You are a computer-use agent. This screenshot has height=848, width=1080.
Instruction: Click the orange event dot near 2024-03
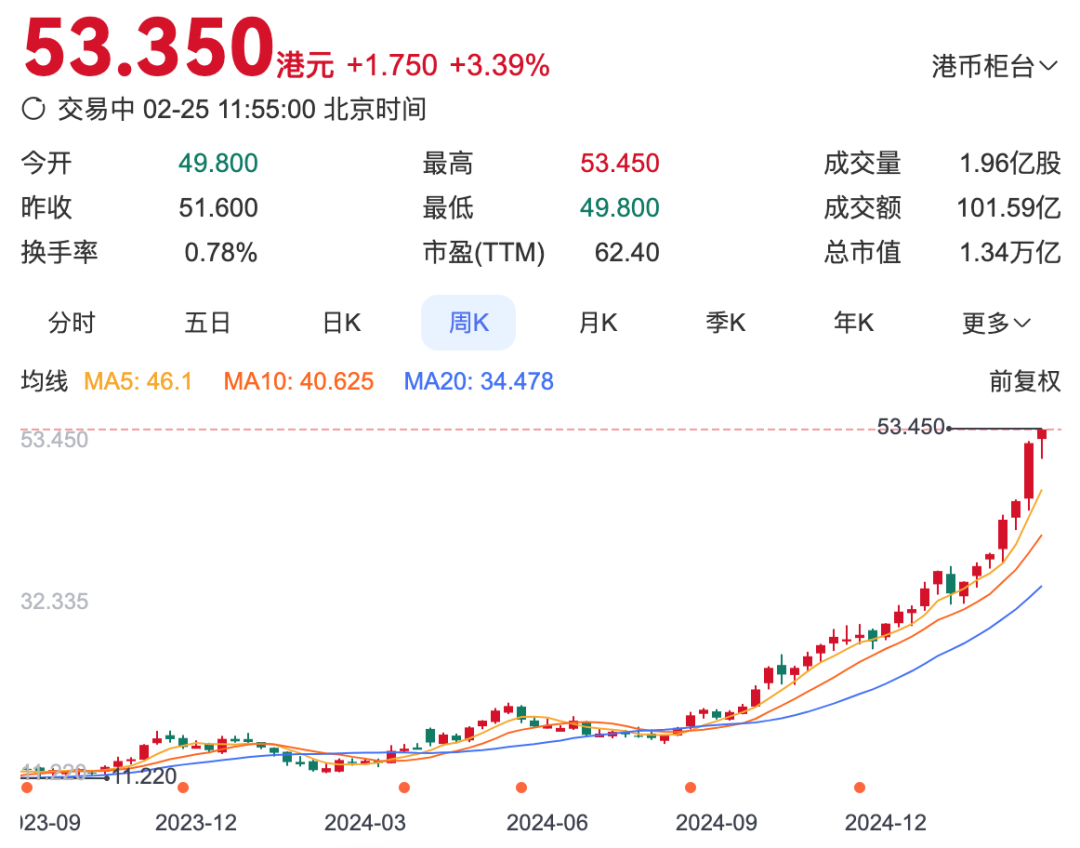tap(404, 787)
